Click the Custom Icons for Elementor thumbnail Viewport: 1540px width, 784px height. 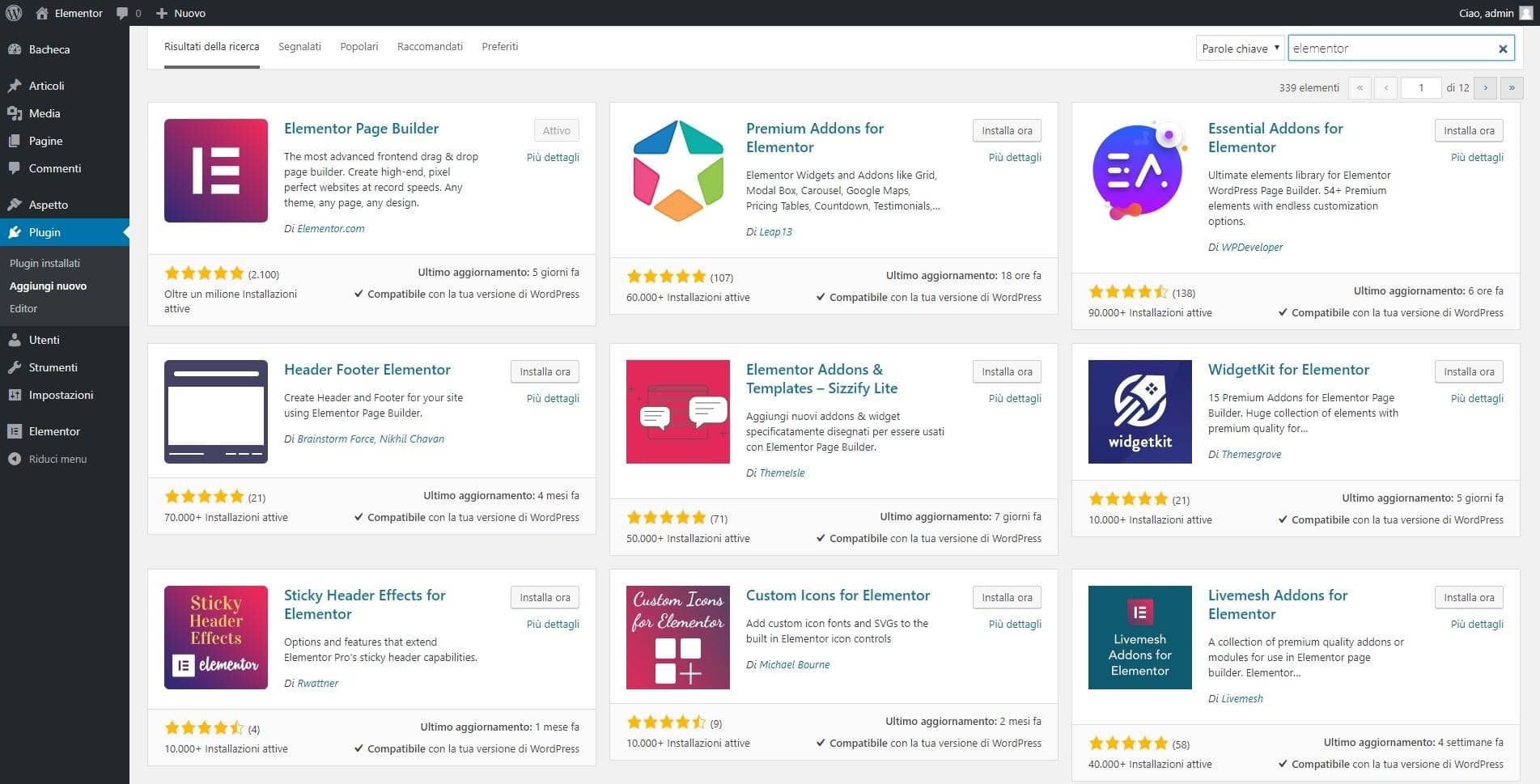[678, 638]
